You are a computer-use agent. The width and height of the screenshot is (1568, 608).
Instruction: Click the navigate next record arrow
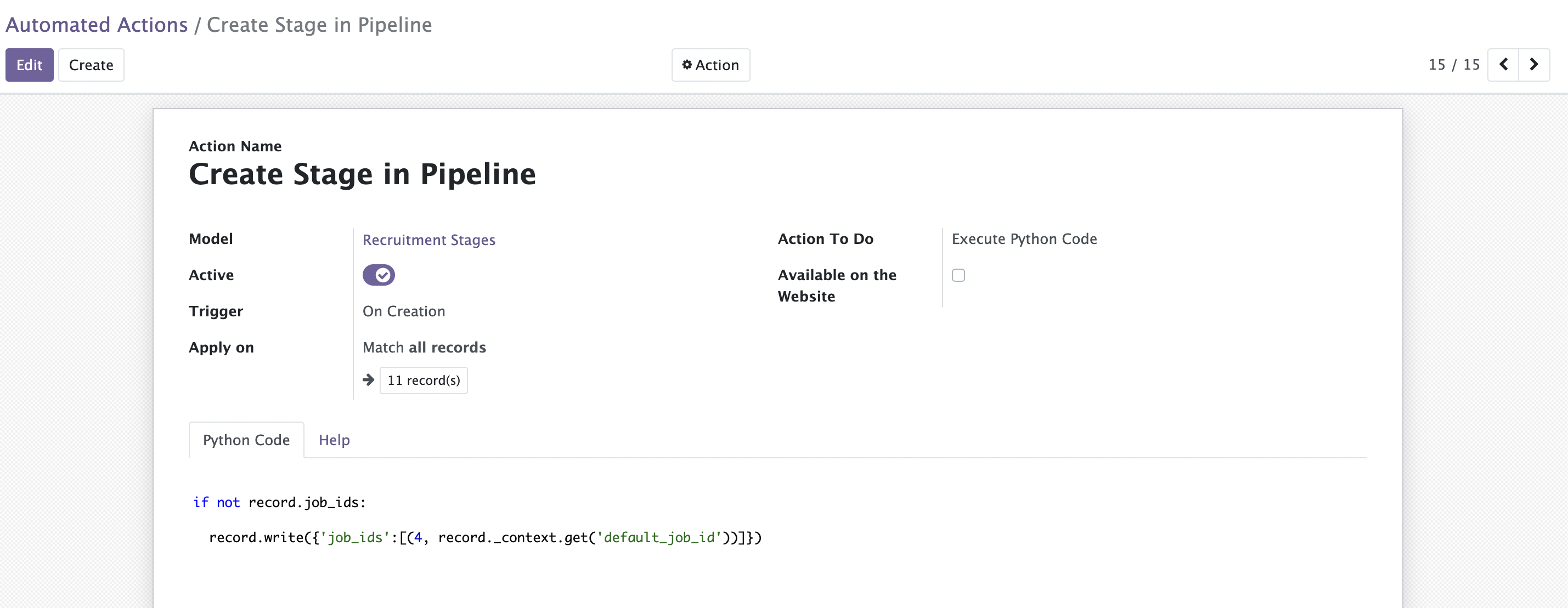(x=1536, y=64)
